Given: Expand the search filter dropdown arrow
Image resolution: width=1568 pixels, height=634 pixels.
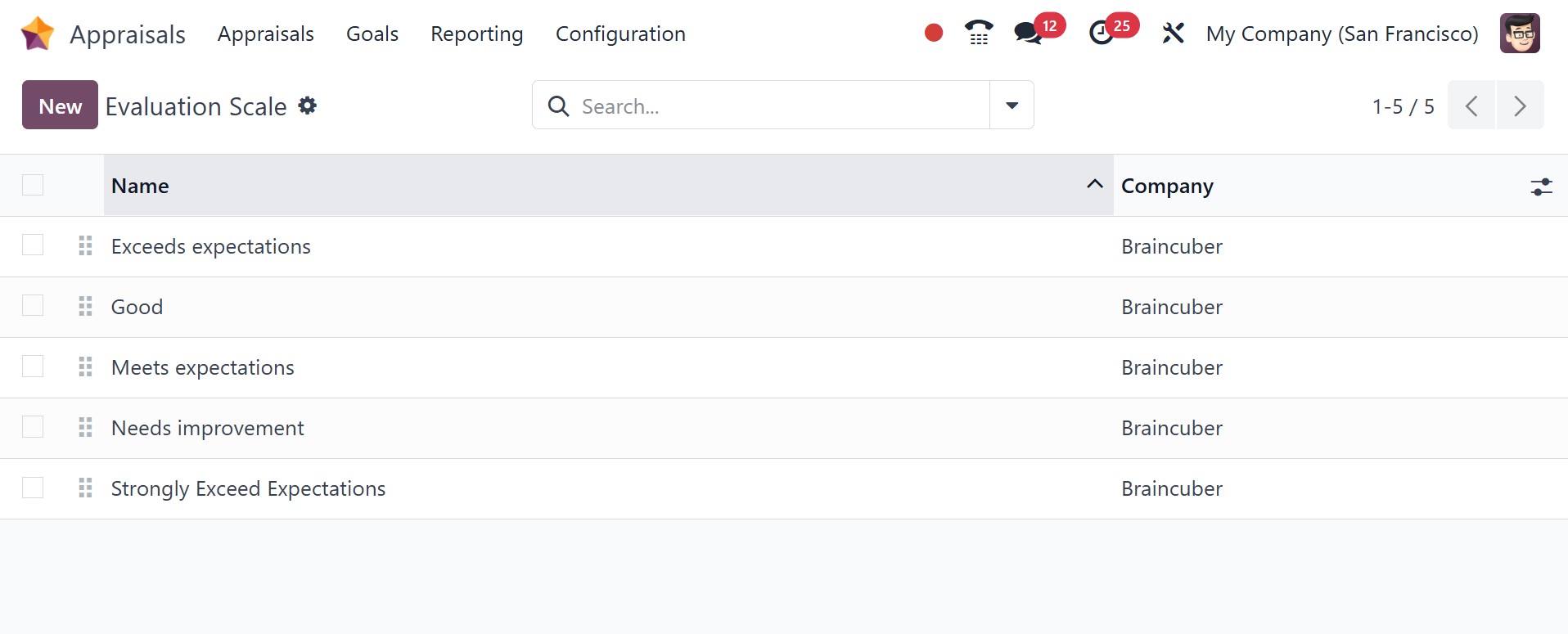Looking at the screenshot, I should click(x=1012, y=106).
